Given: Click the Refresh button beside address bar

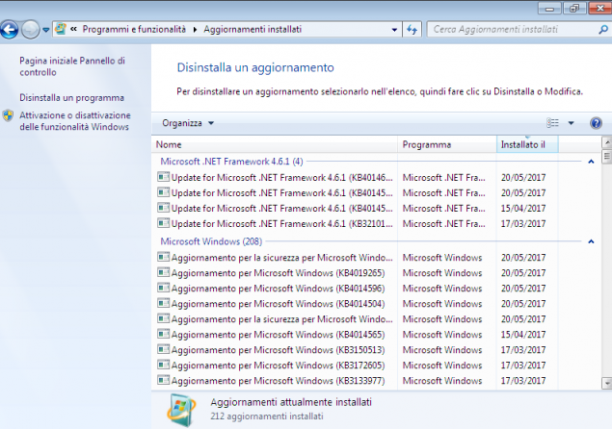Looking at the screenshot, I should tap(412, 30).
